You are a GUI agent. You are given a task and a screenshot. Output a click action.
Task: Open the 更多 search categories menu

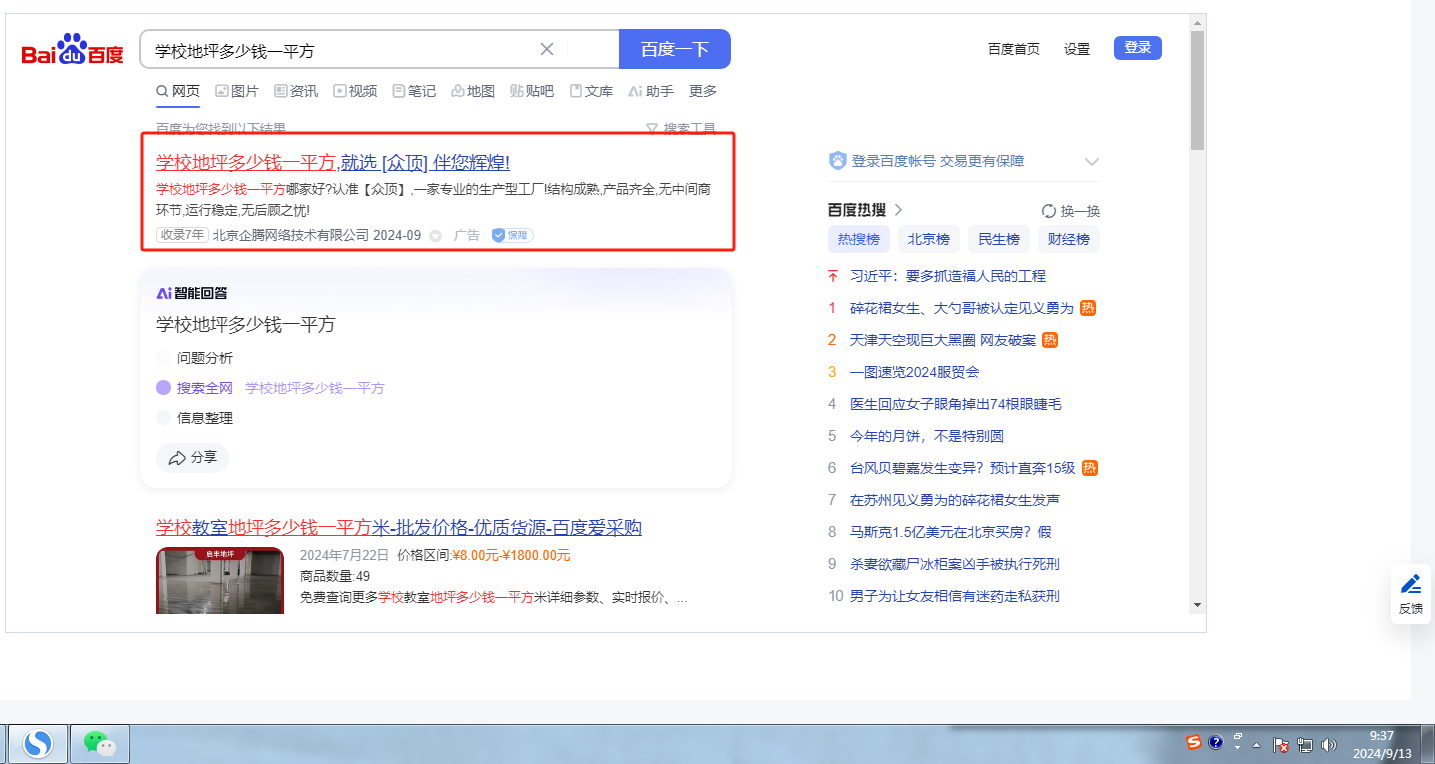(x=703, y=91)
